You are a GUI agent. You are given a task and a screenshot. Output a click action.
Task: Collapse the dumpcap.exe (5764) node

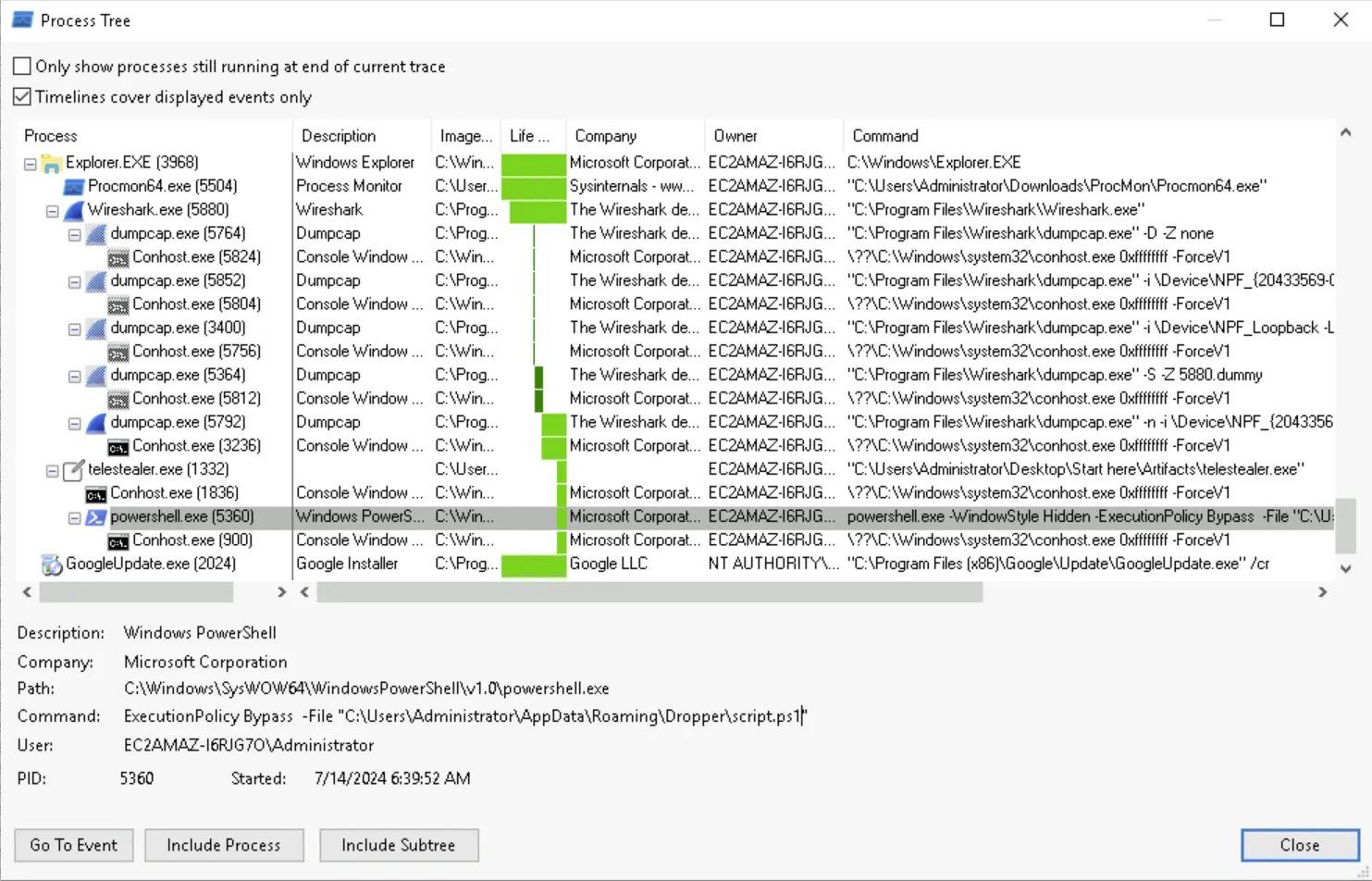click(x=75, y=234)
